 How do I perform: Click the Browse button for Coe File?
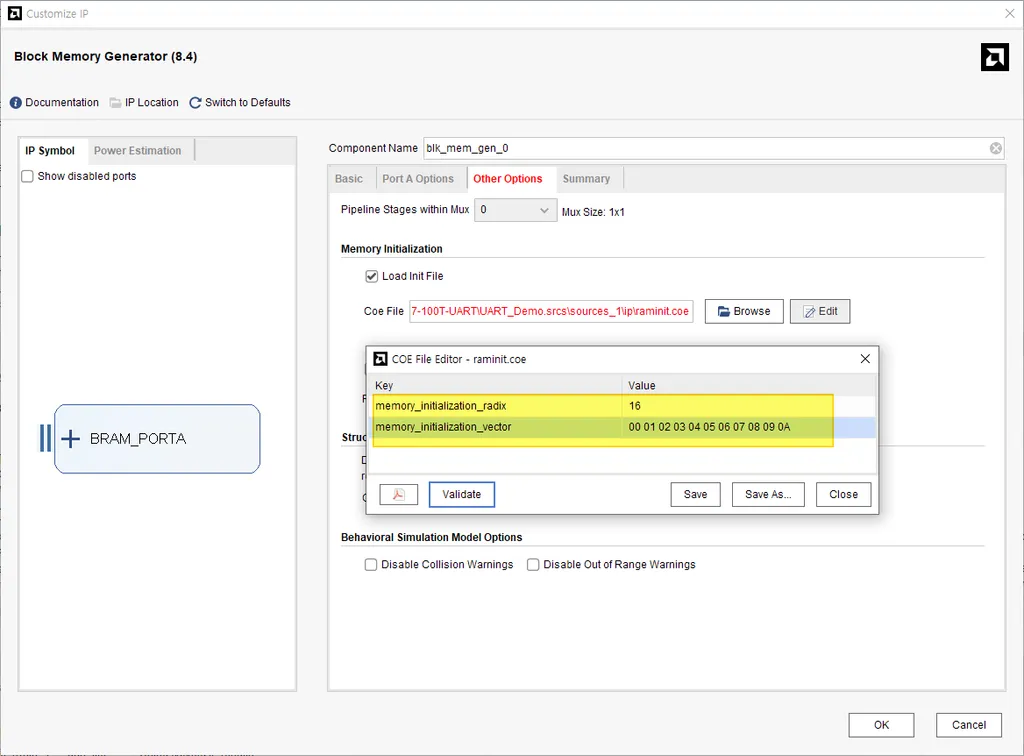tap(744, 311)
